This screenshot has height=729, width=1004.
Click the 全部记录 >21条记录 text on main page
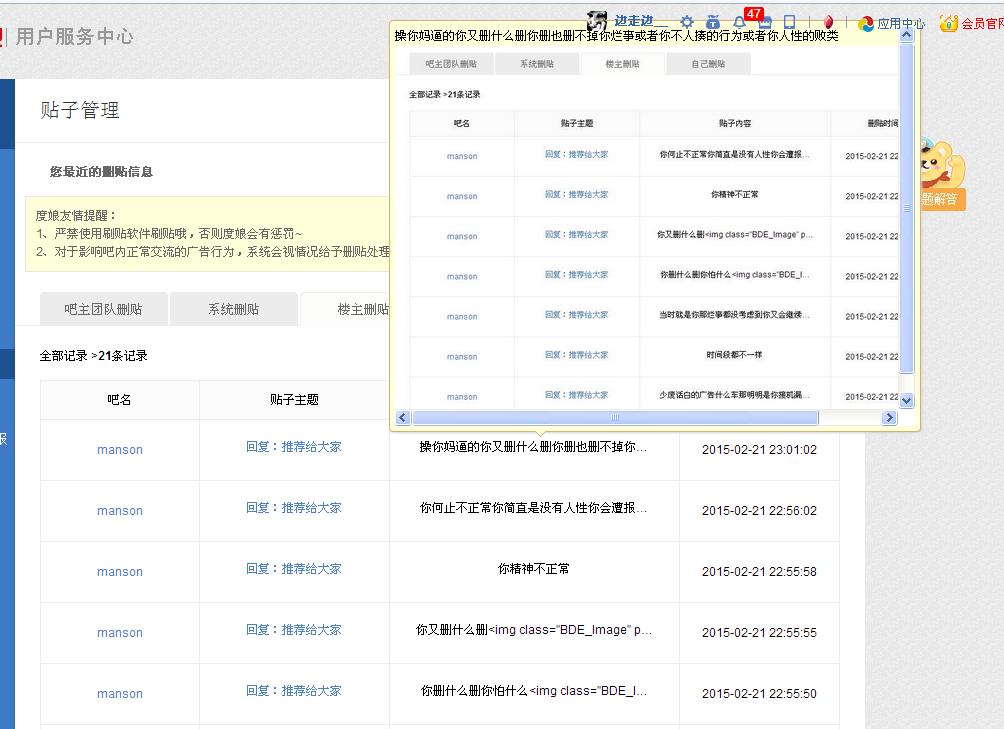tap(93, 356)
